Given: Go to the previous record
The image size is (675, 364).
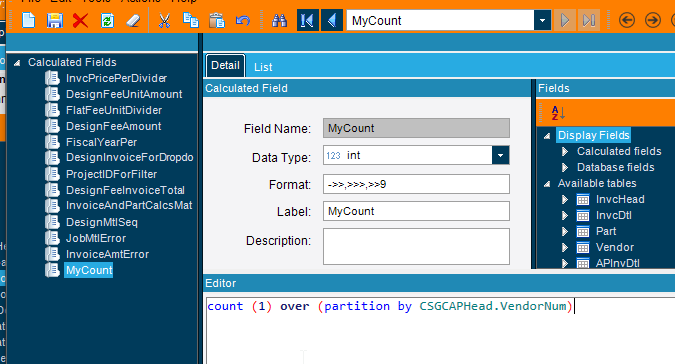Looking at the screenshot, I should pos(332,20).
